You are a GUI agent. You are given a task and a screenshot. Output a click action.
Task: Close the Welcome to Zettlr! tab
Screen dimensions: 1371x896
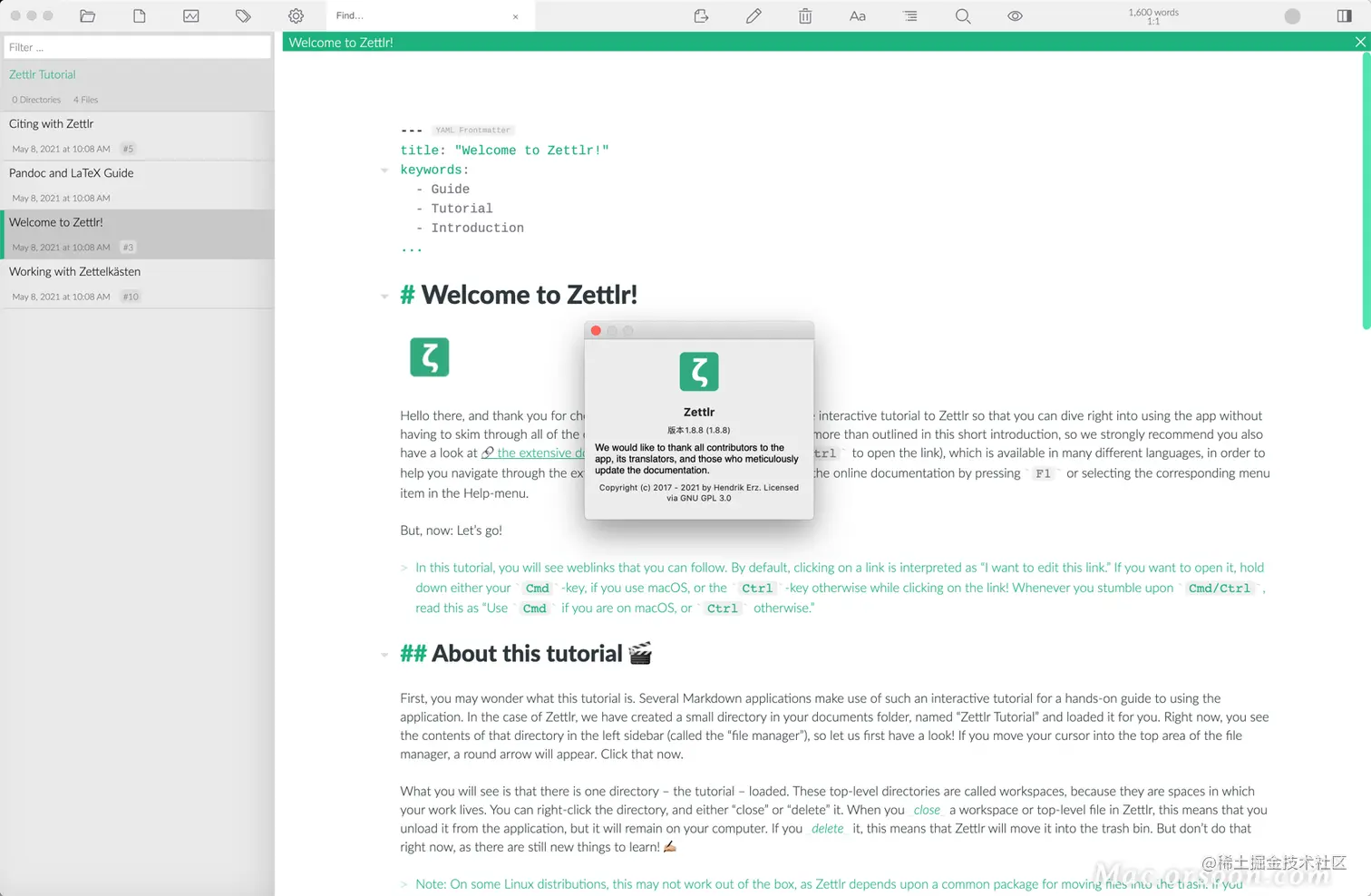(x=1360, y=42)
